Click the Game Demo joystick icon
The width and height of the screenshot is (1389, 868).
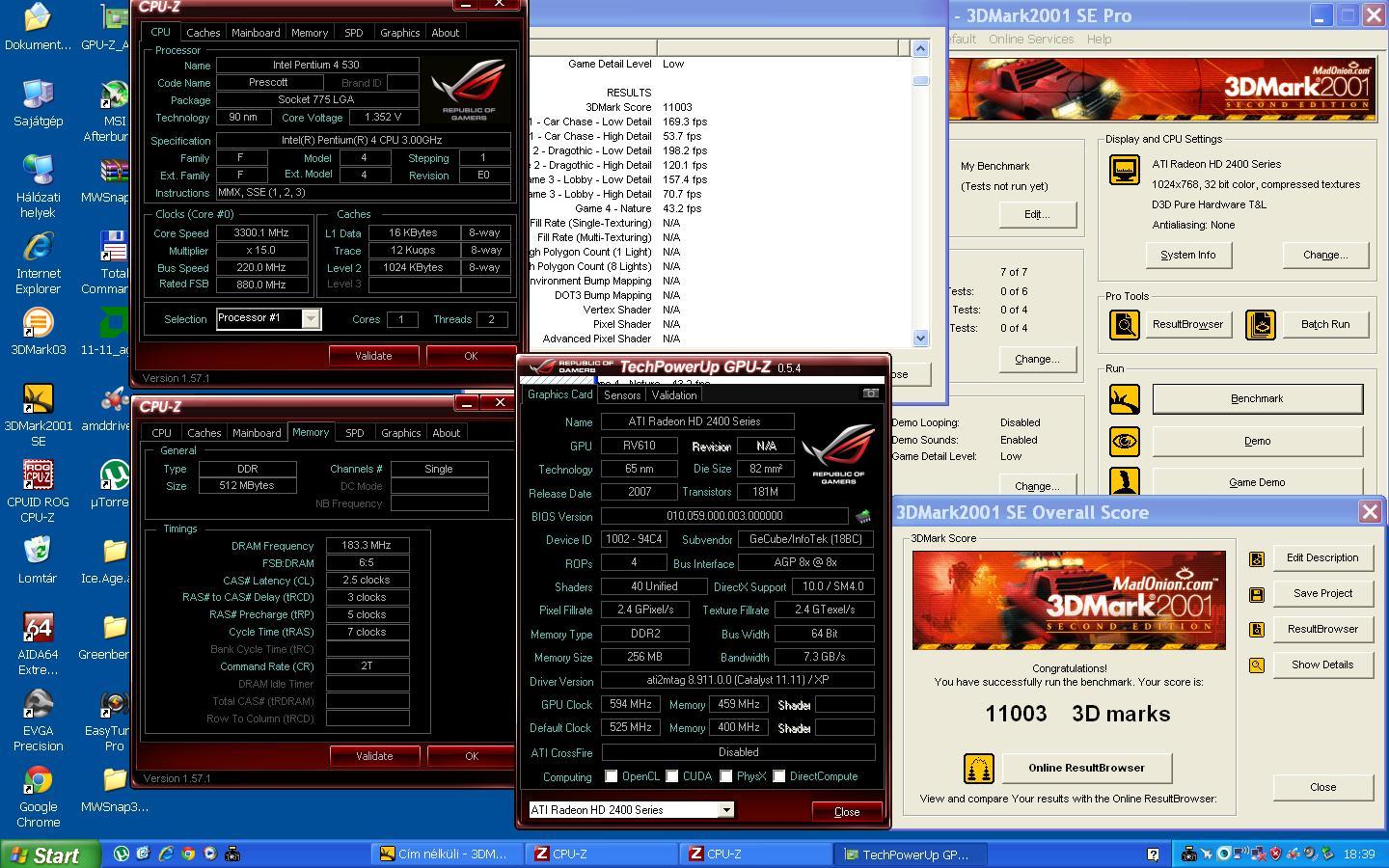coord(1124,481)
